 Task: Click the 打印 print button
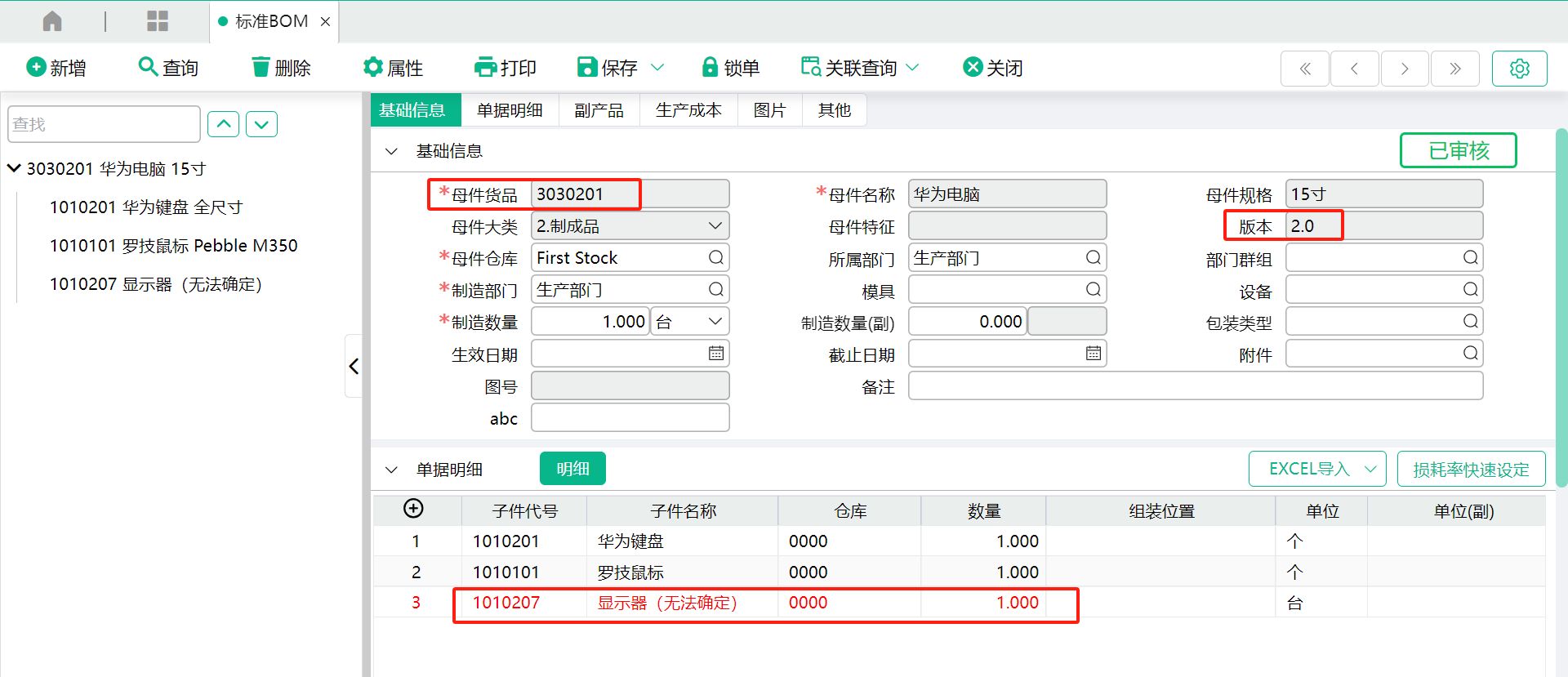506,68
